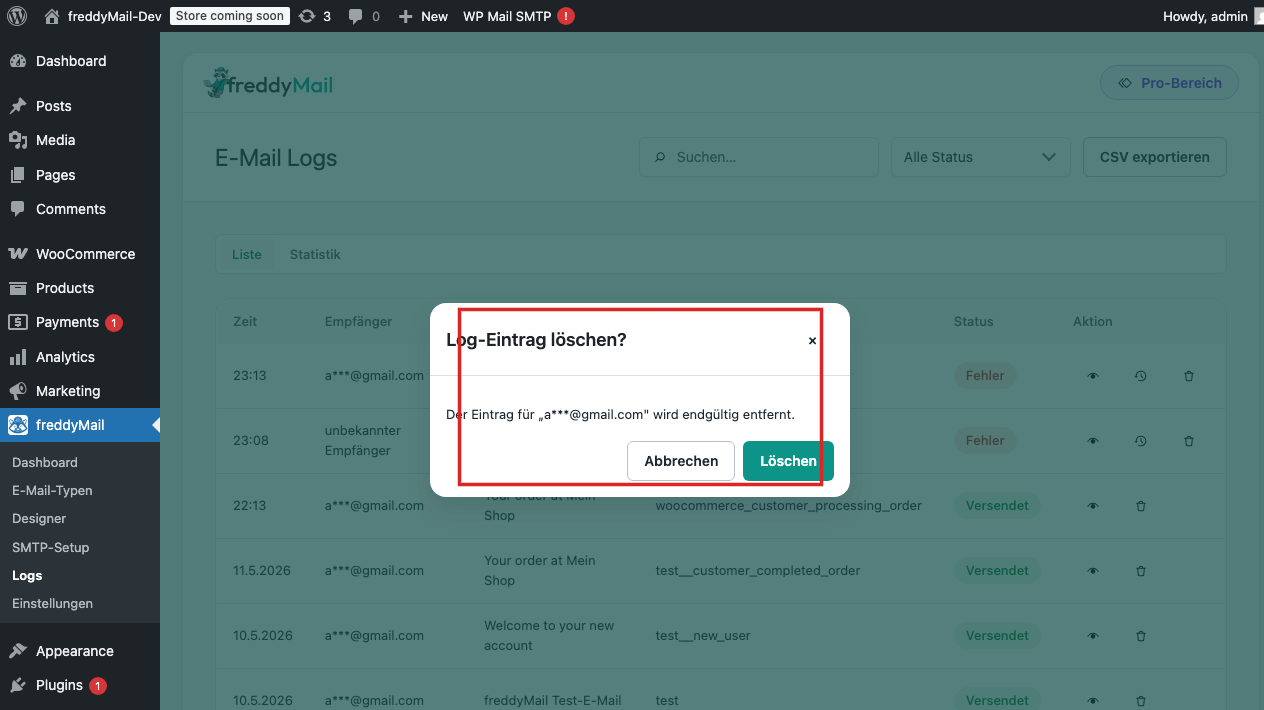Click the Products box icon

point(18,288)
